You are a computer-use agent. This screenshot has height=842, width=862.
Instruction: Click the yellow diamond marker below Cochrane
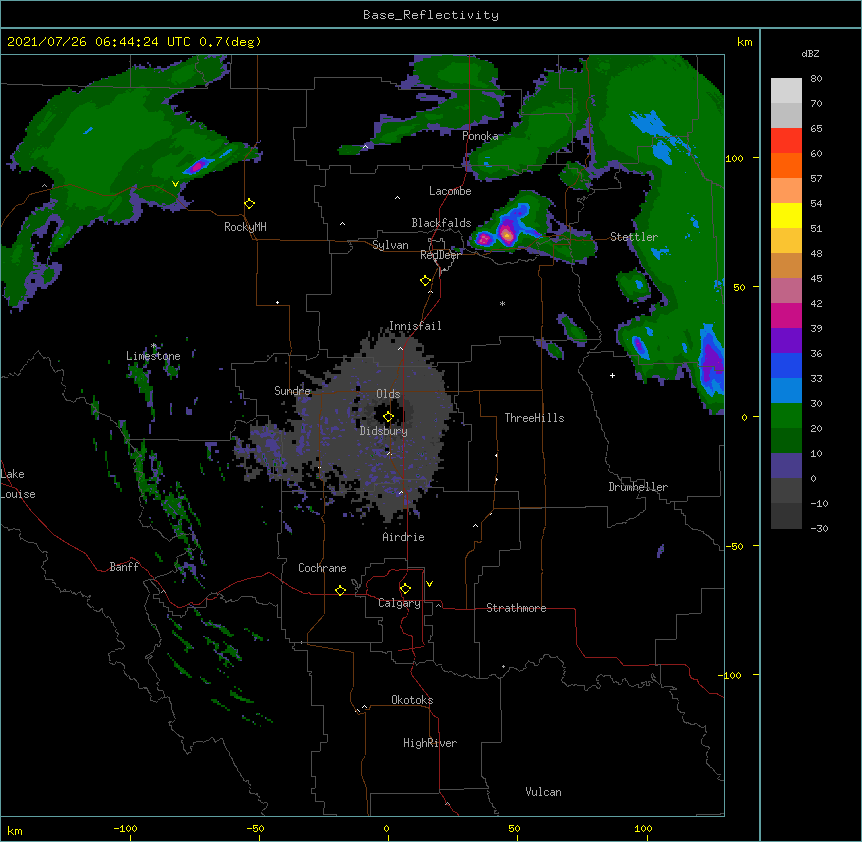click(x=340, y=590)
